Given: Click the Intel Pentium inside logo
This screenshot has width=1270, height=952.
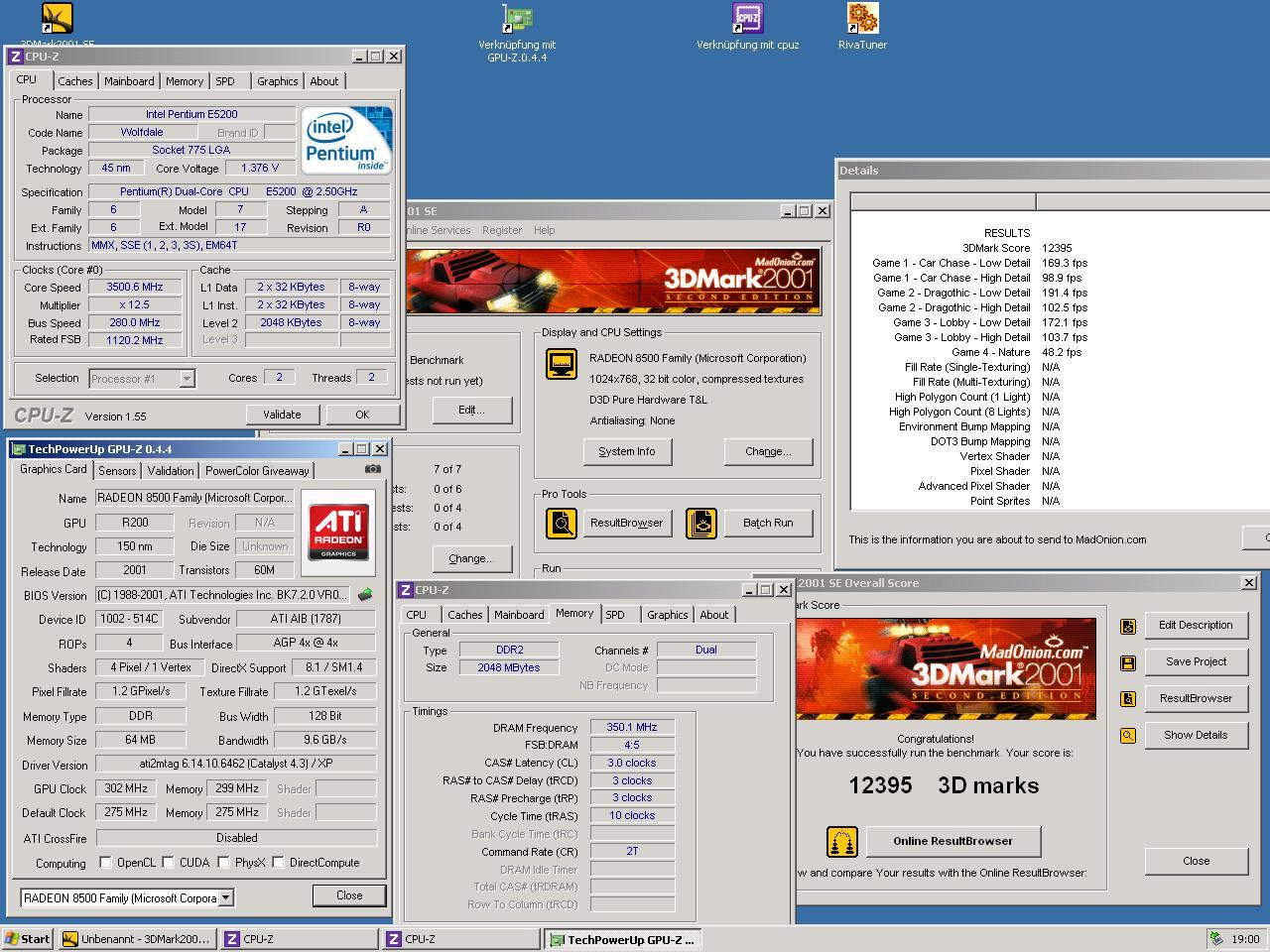Looking at the screenshot, I should pyautogui.click(x=346, y=141).
